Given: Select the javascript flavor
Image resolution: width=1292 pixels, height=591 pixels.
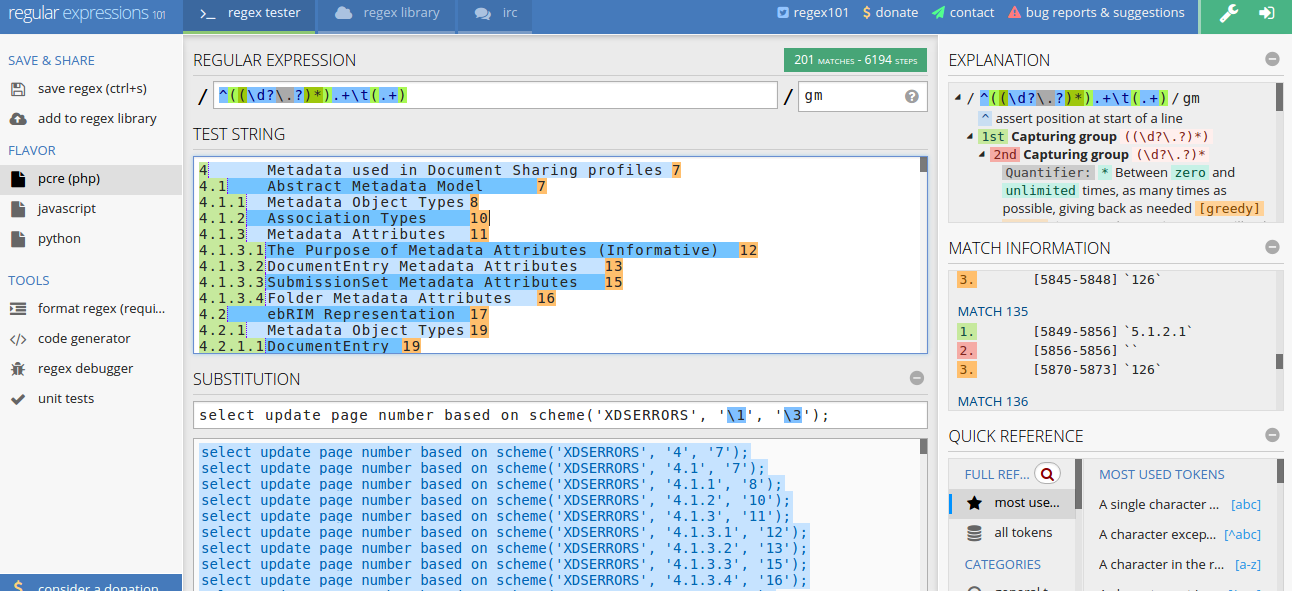Looking at the screenshot, I should coord(66,209).
